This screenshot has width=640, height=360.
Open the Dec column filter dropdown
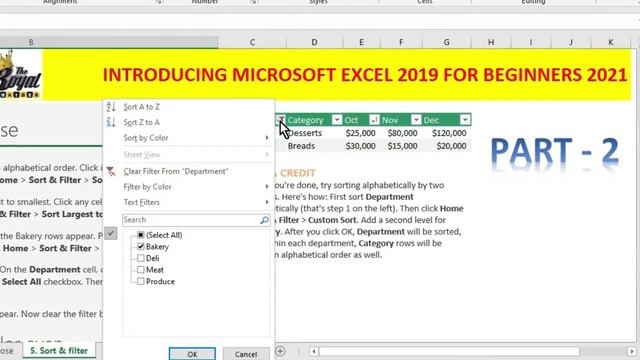pos(465,120)
